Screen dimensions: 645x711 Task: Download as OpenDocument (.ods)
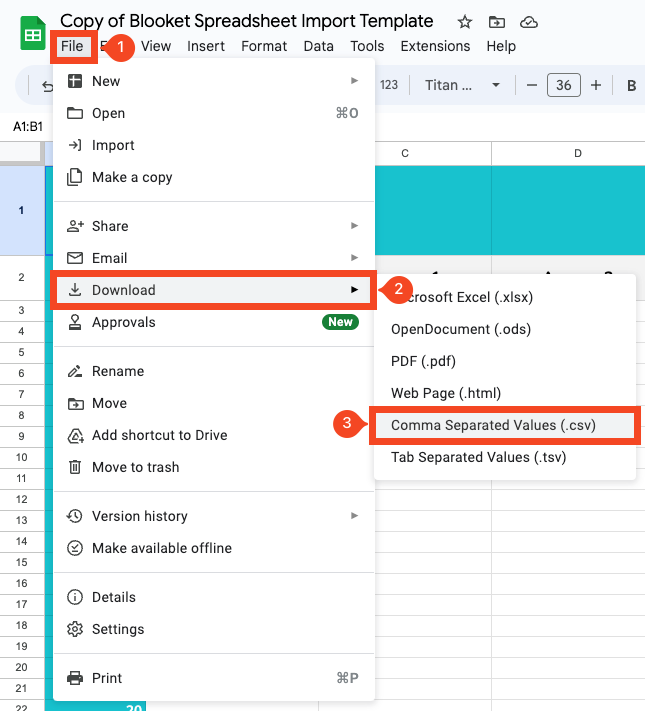coord(505,329)
